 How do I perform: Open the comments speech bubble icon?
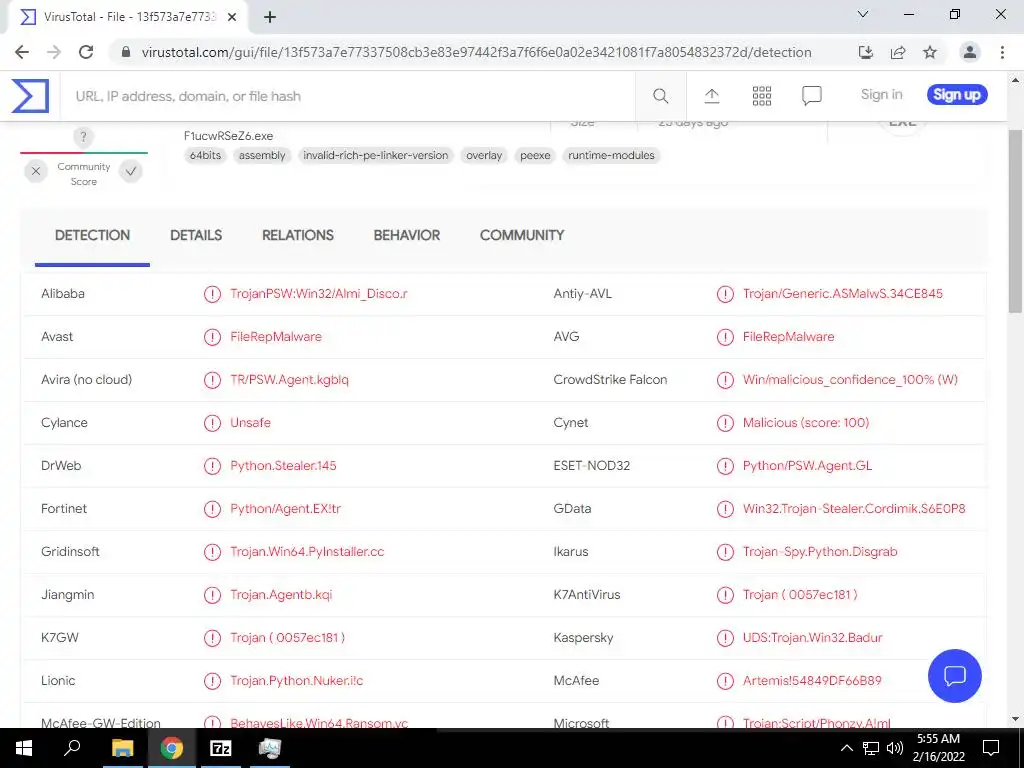[x=811, y=96]
